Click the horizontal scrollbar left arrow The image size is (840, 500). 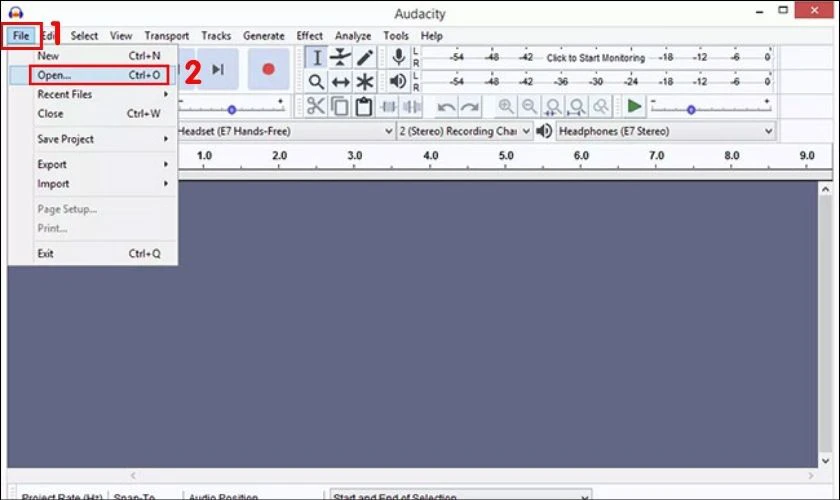(x=133, y=475)
